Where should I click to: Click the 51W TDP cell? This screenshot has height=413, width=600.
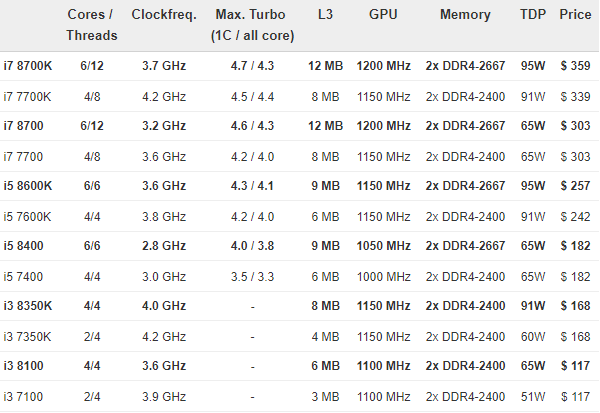(533, 397)
